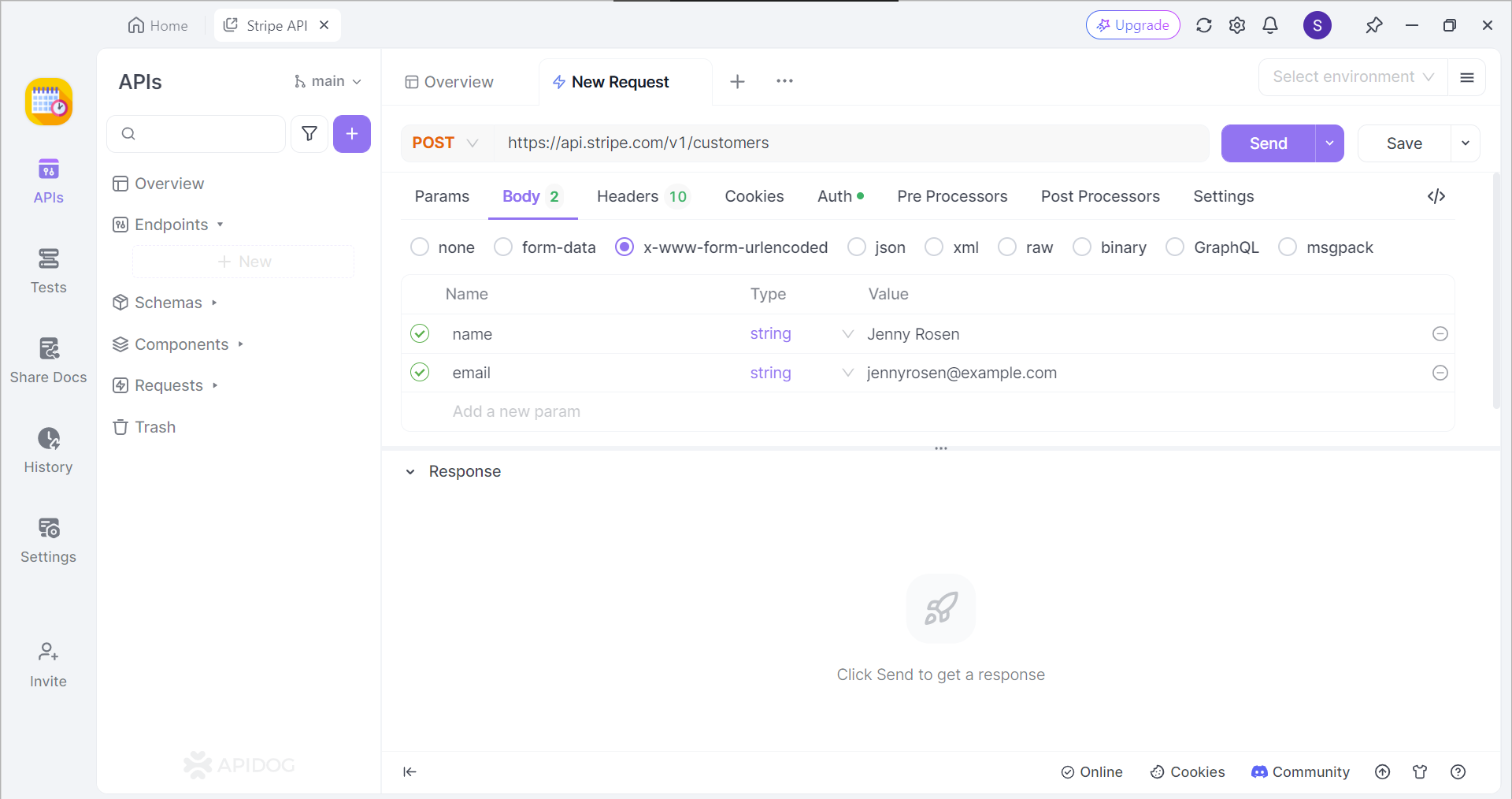This screenshot has width=1512, height=799.
Task: Click the shirt theme icon in status bar
Action: point(1420,772)
